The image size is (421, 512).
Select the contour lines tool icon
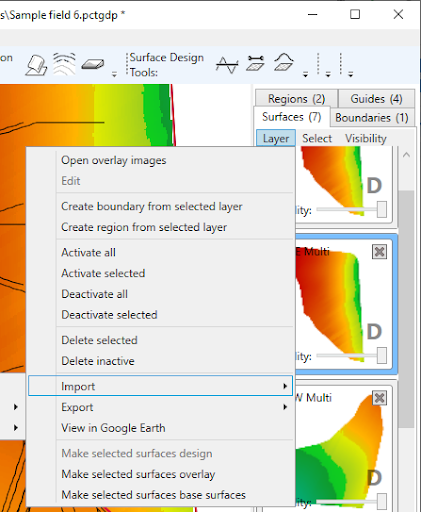pyautogui.click(x=64, y=64)
